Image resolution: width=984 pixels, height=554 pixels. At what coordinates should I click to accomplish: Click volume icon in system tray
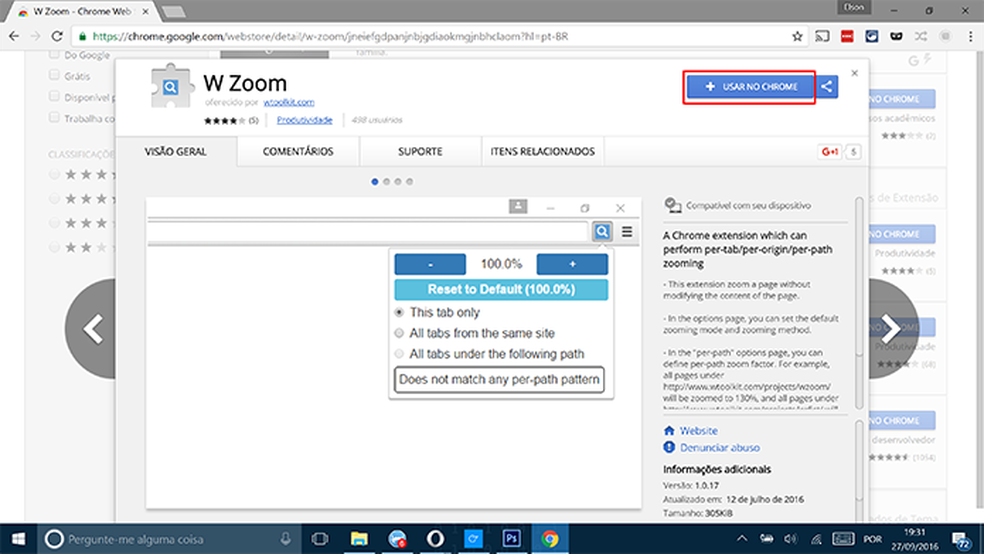tap(791, 539)
